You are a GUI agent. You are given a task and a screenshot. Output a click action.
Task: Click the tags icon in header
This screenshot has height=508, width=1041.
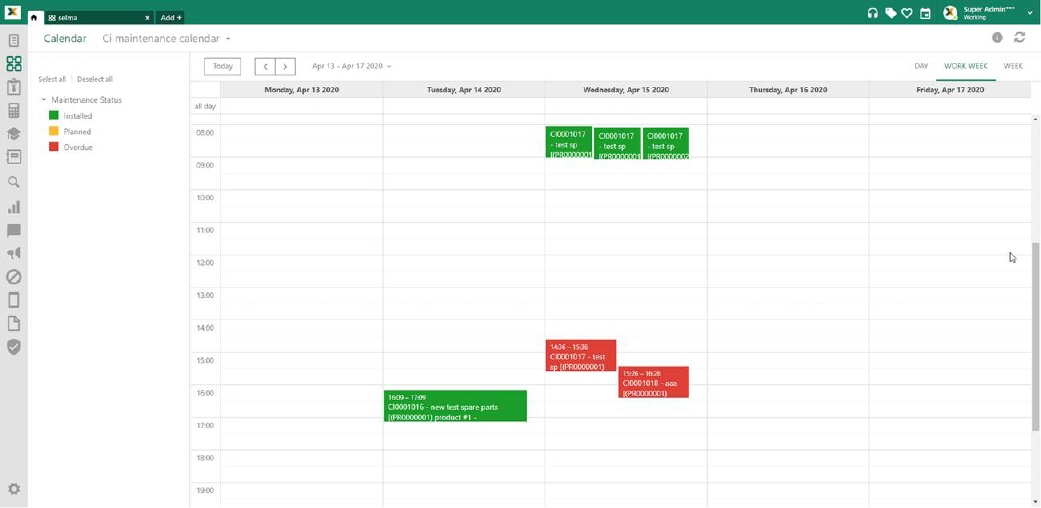tap(890, 13)
